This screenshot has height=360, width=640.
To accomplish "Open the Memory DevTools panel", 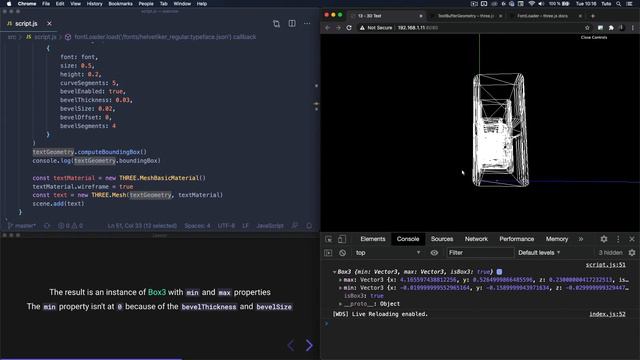I will (557, 239).
